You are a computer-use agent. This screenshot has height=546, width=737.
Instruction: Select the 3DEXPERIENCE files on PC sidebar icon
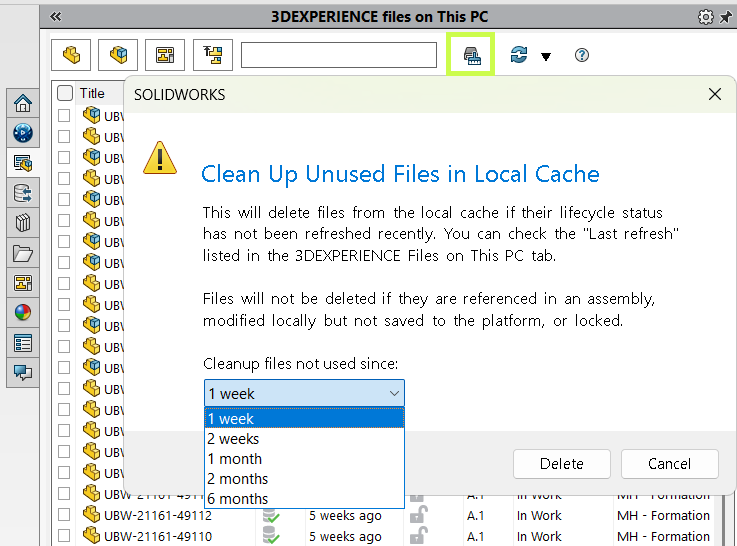(23, 163)
